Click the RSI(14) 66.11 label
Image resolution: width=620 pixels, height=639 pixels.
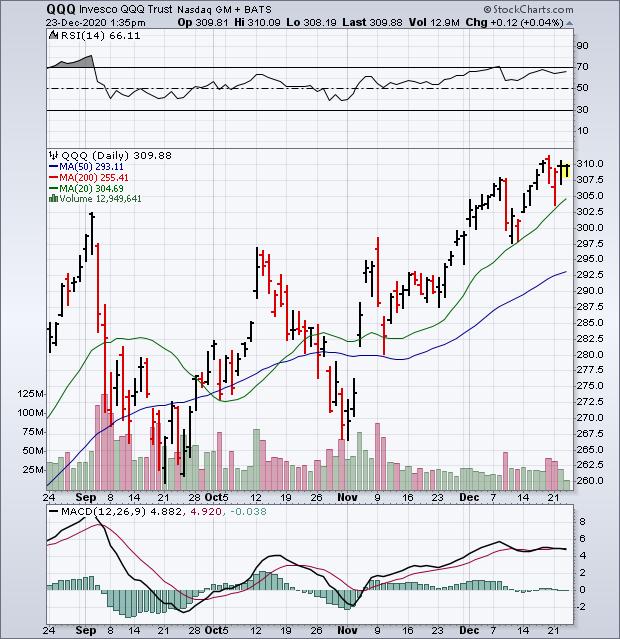pos(100,35)
